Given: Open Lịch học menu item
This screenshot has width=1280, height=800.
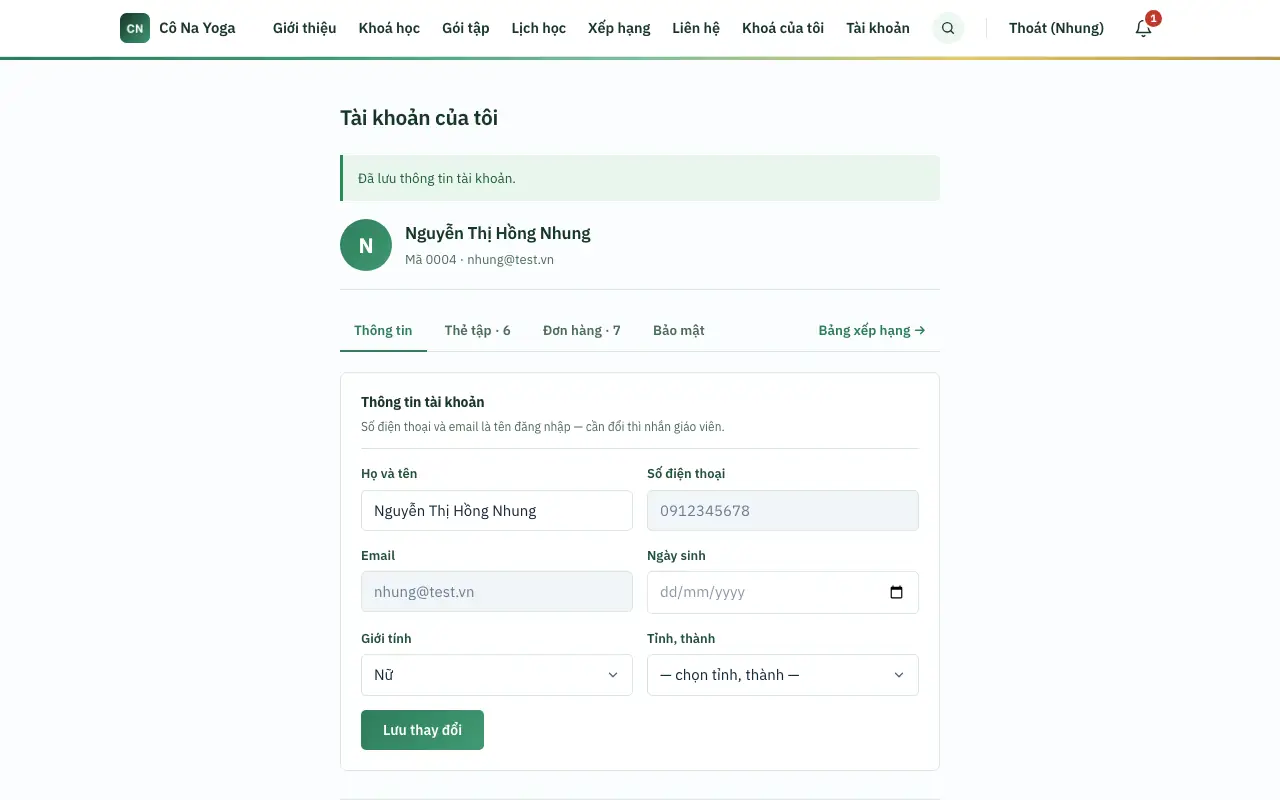Looking at the screenshot, I should tap(539, 28).
